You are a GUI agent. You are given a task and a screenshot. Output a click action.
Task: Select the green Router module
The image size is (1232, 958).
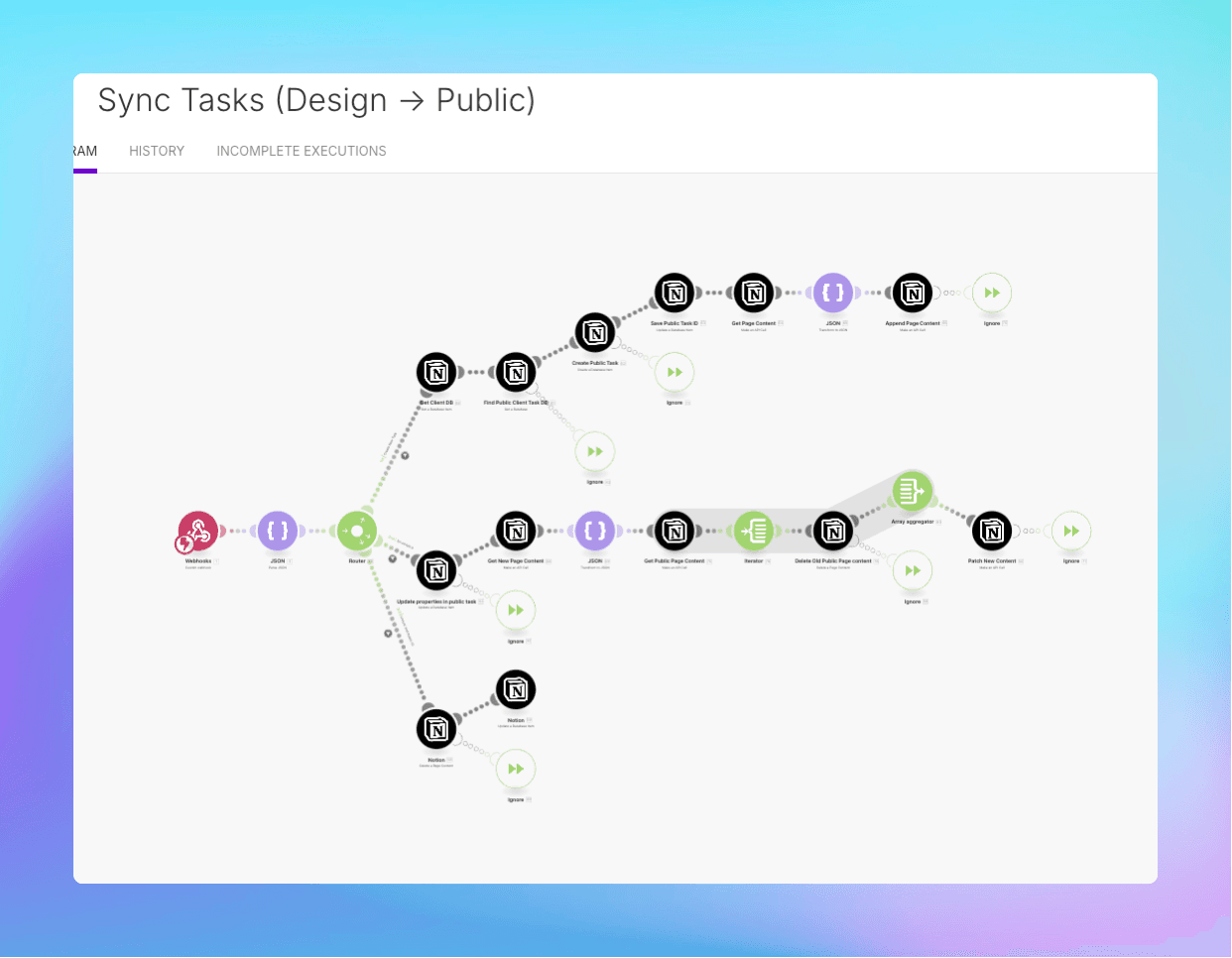coord(356,531)
